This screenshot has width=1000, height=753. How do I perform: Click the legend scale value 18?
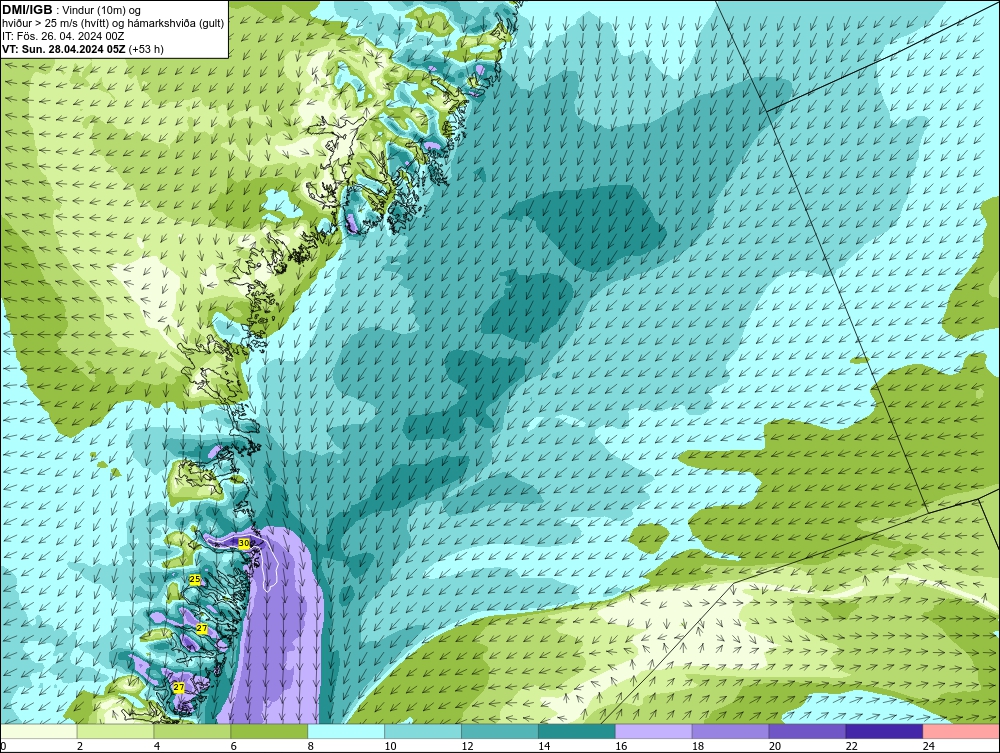[698, 746]
